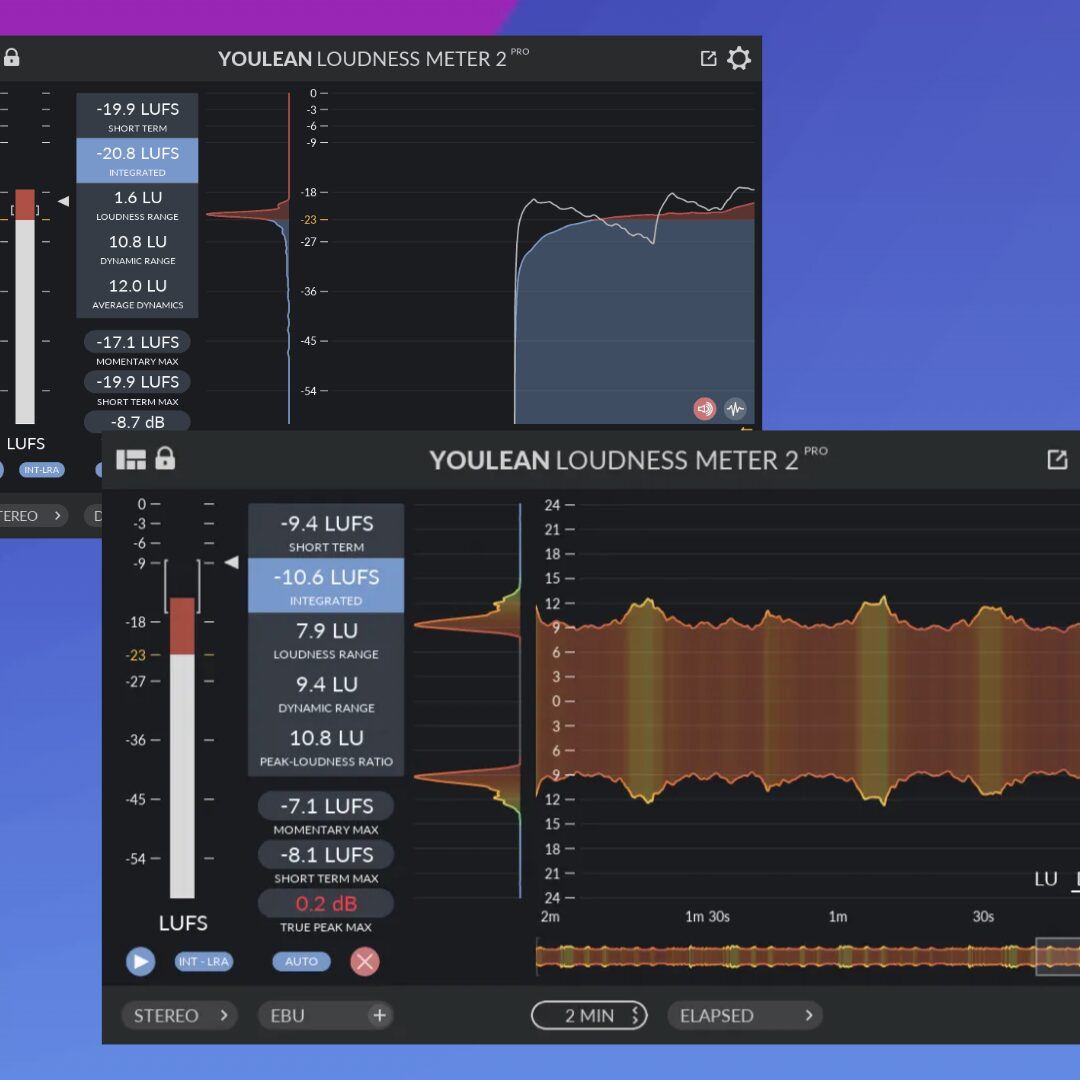
Task: Click the -19.9 LUFS short term max readout
Action: [x=138, y=382]
